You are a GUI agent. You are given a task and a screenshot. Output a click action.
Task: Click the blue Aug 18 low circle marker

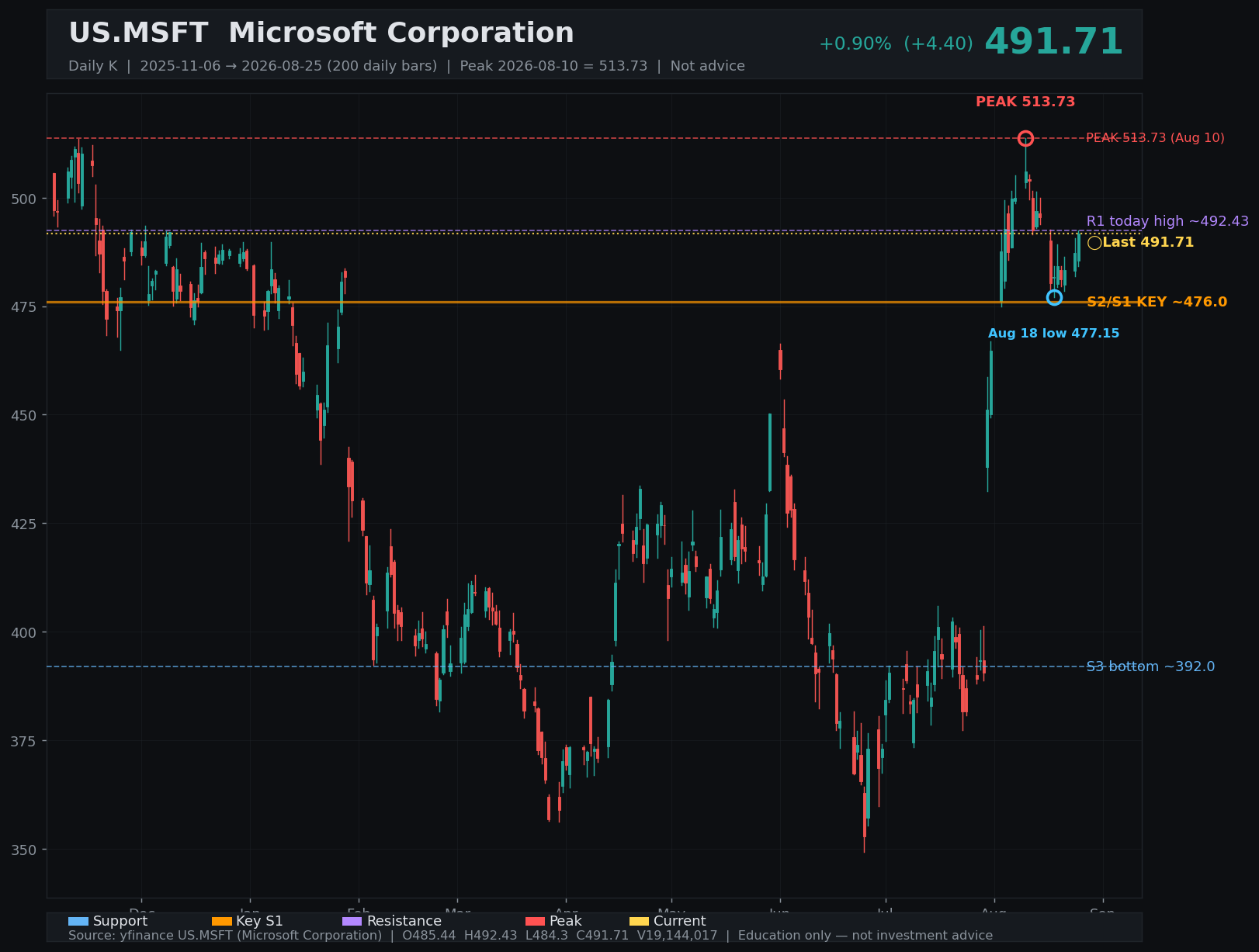point(1054,298)
